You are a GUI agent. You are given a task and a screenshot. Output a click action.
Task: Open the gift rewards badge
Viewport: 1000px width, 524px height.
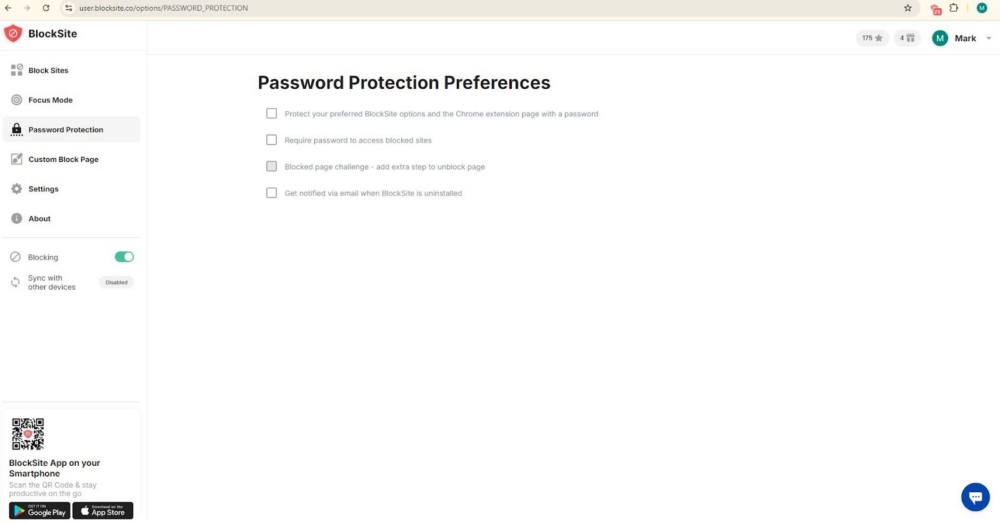(908, 38)
